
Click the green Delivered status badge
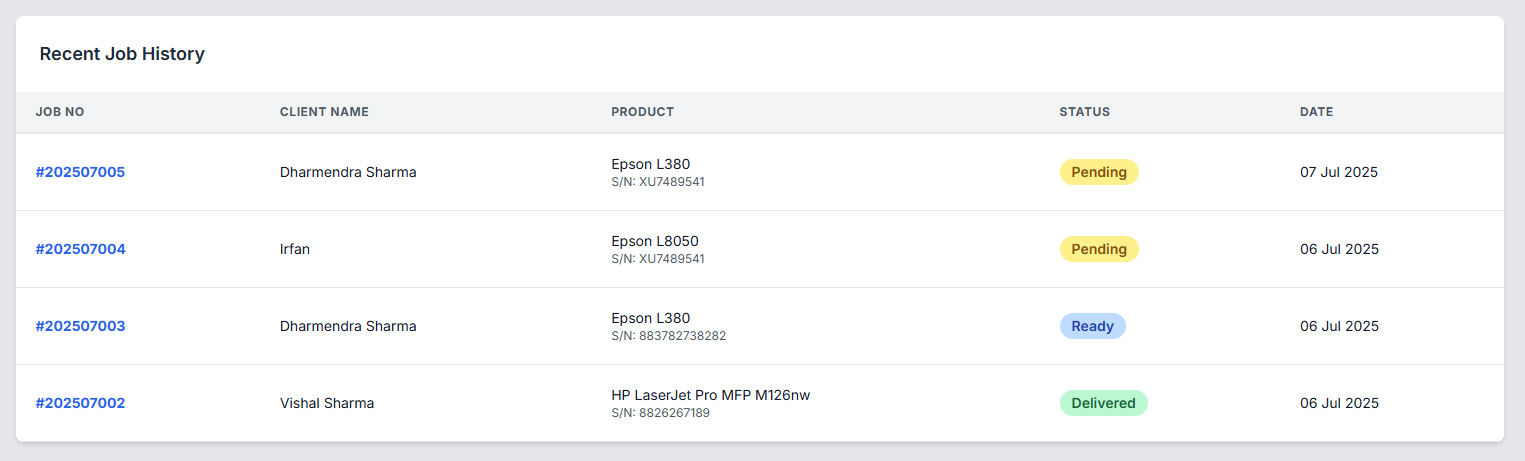[1103, 403]
